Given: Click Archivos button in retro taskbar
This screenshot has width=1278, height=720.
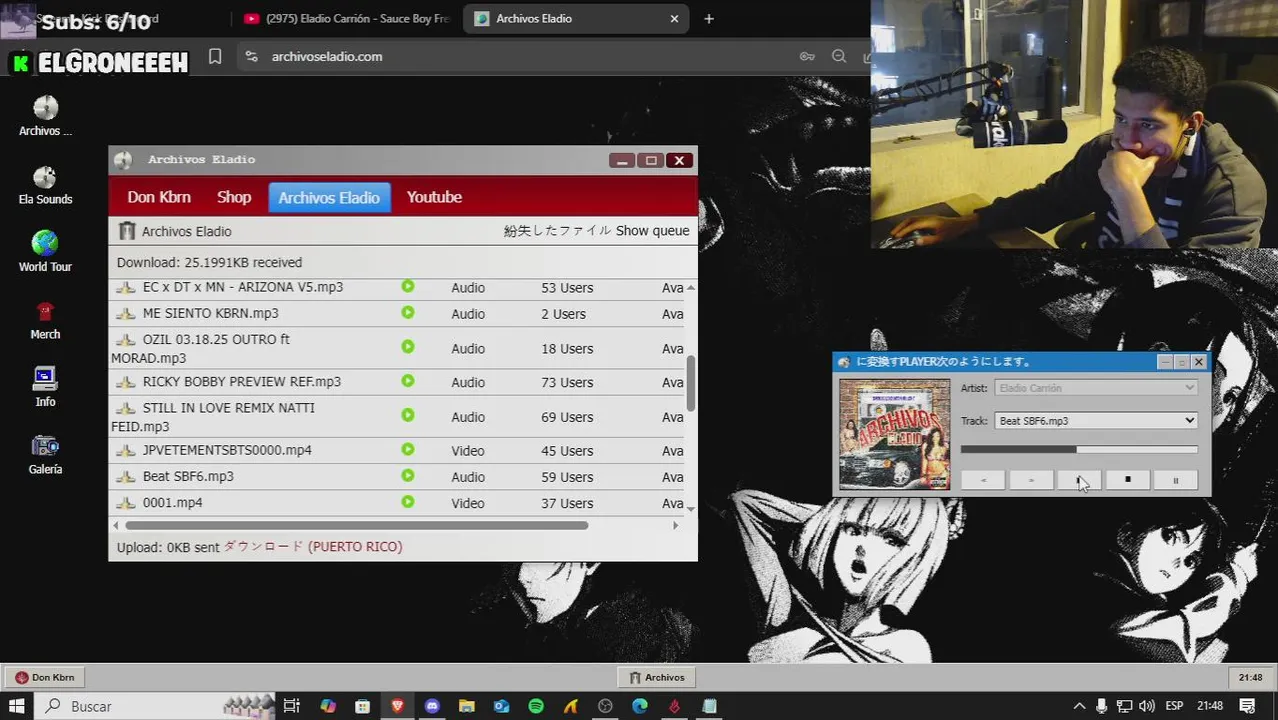Looking at the screenshot, I should (656, 677).
